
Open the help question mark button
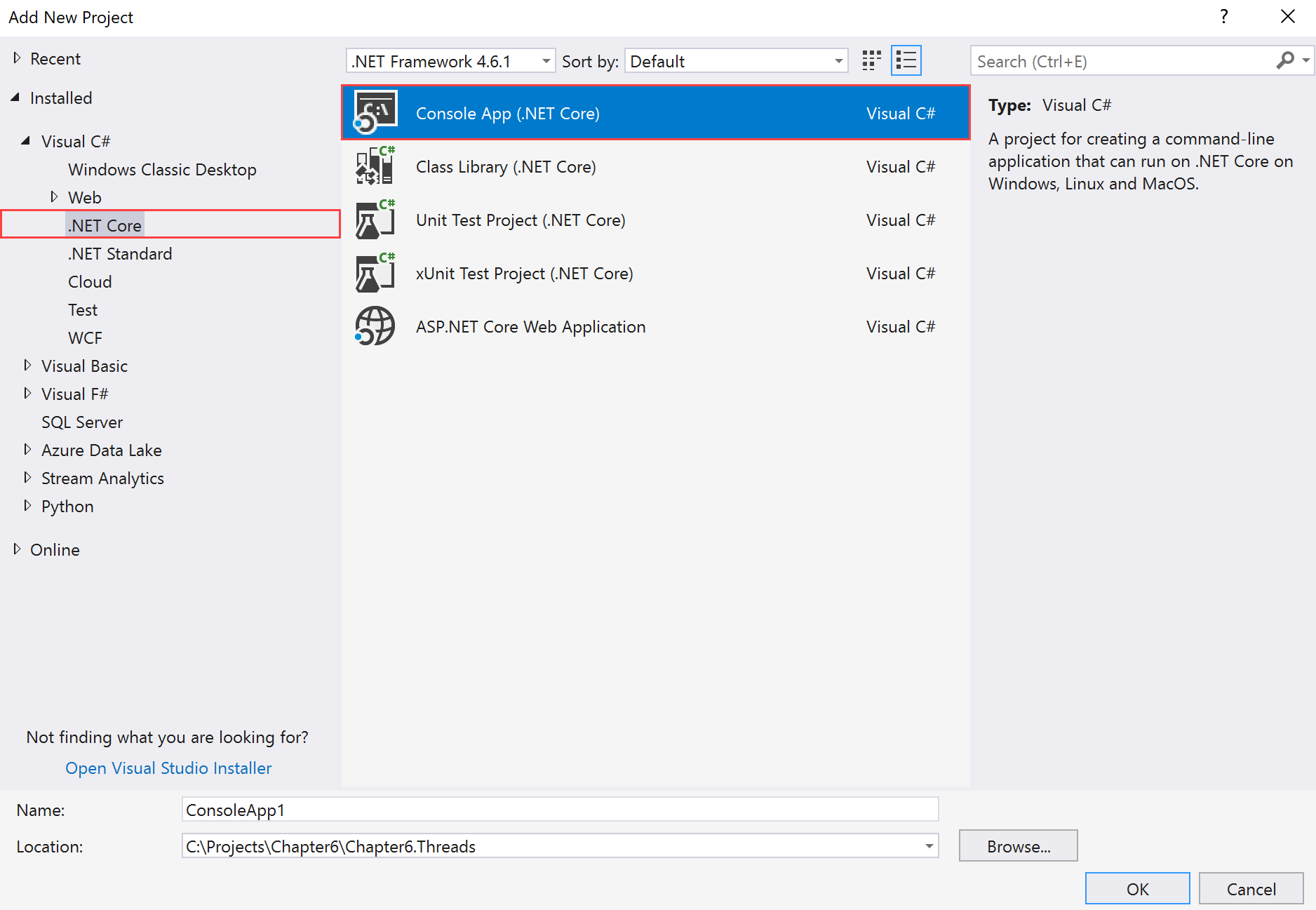1224,17
